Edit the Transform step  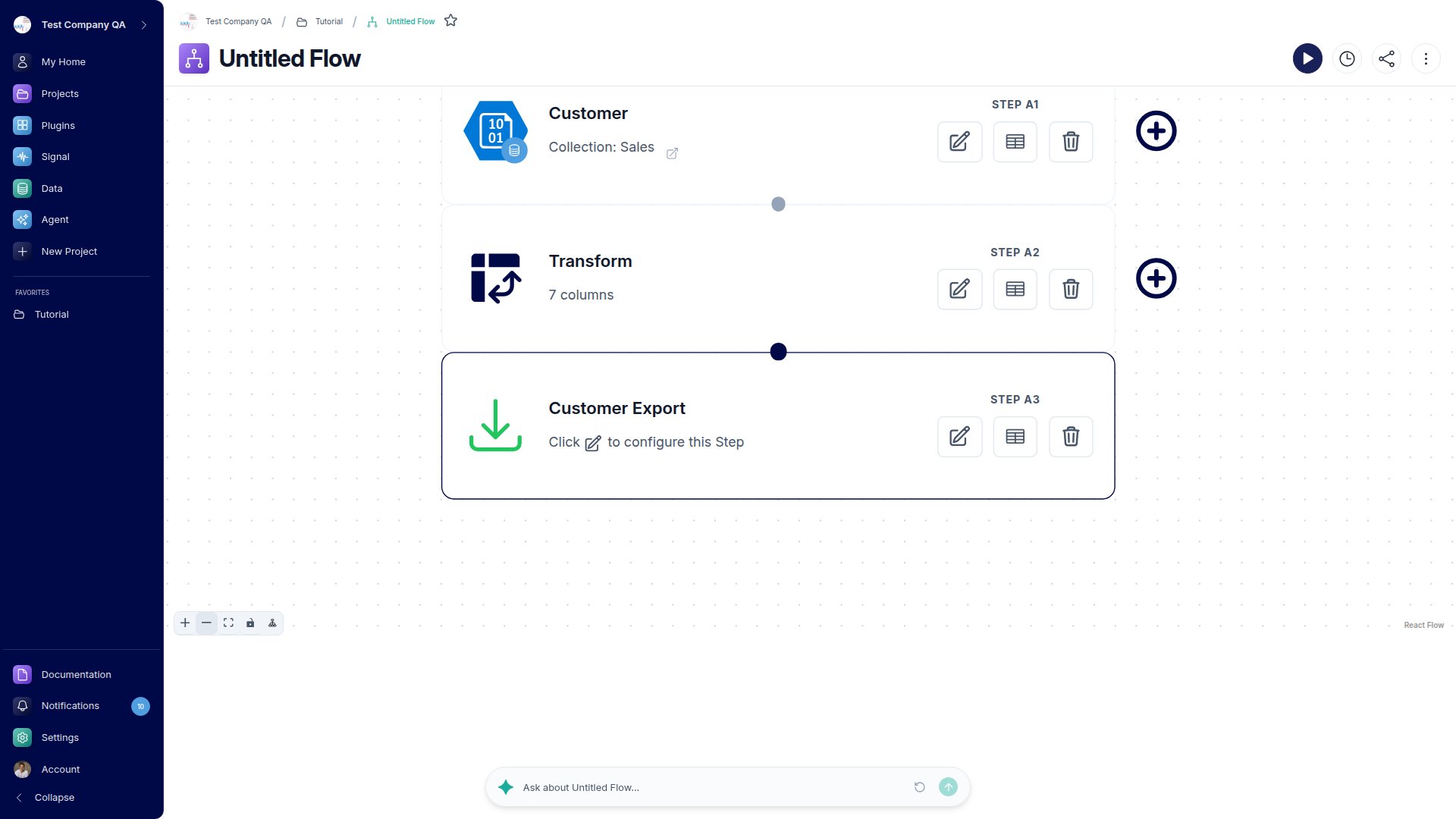(x=959, y=289)
